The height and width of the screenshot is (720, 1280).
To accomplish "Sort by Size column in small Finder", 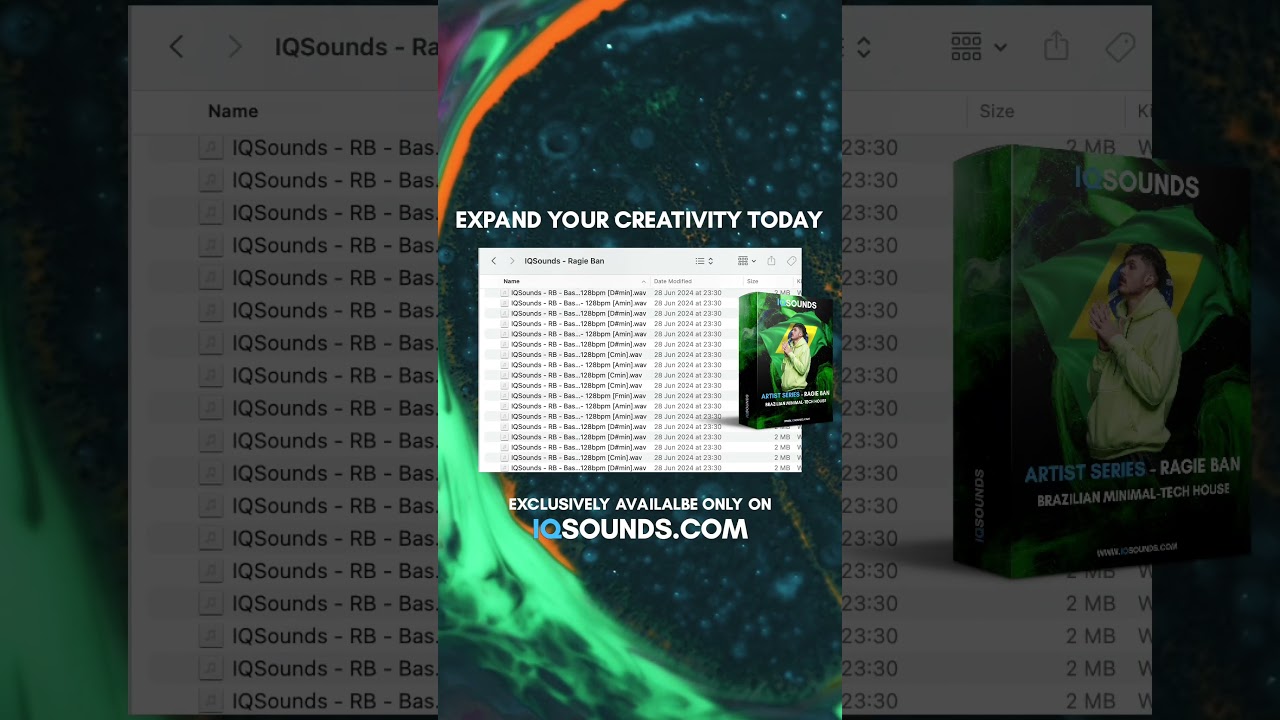I will (753, 282).
